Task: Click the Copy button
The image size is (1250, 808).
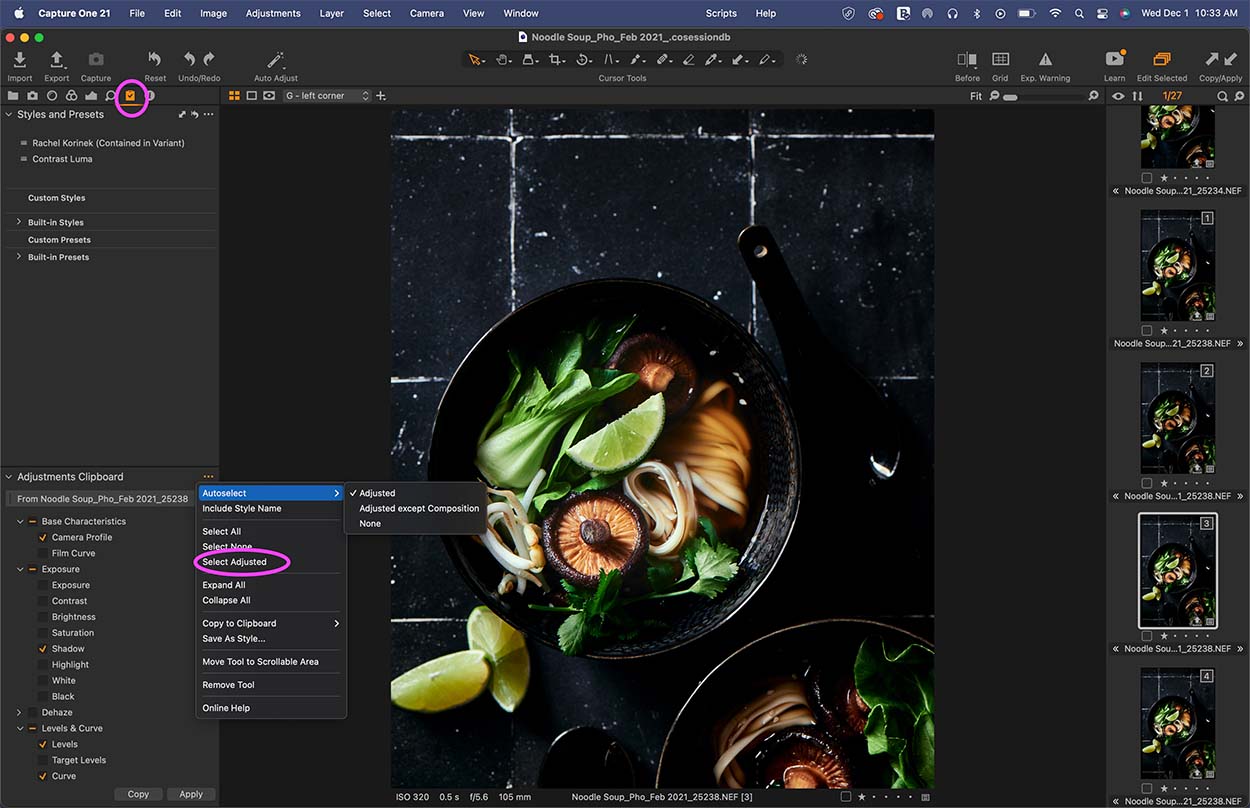Action: tap(138, 793)
